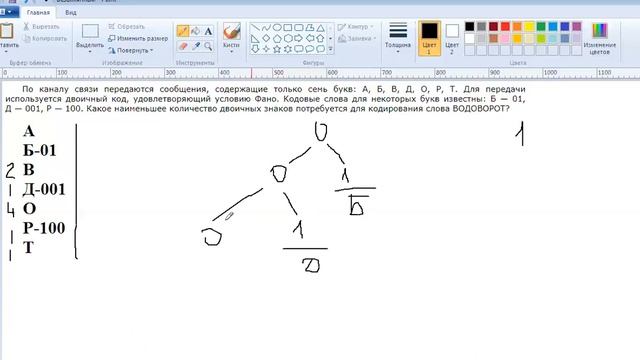Select the Color picker eyedropper tool
Screen dimensions: 640x360
[x=196, y=46]
